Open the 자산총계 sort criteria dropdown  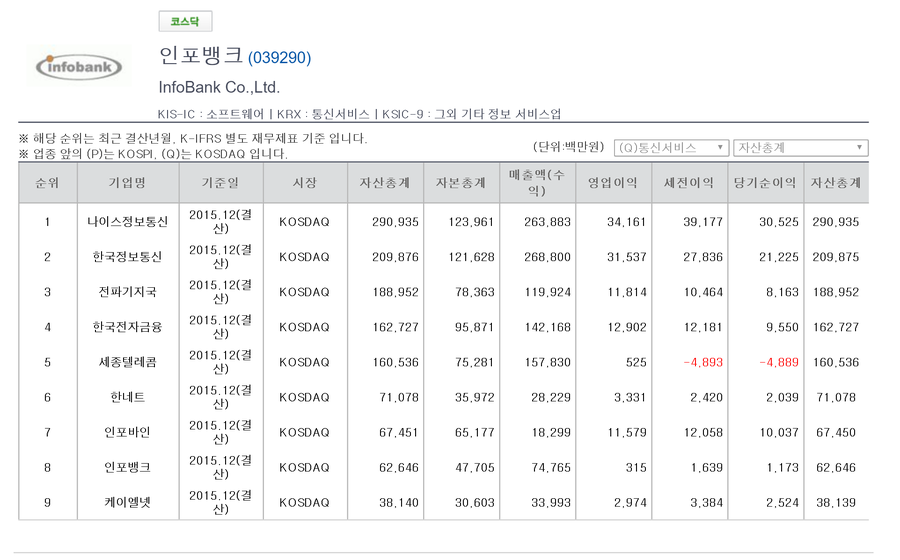(x=801, y=148)
